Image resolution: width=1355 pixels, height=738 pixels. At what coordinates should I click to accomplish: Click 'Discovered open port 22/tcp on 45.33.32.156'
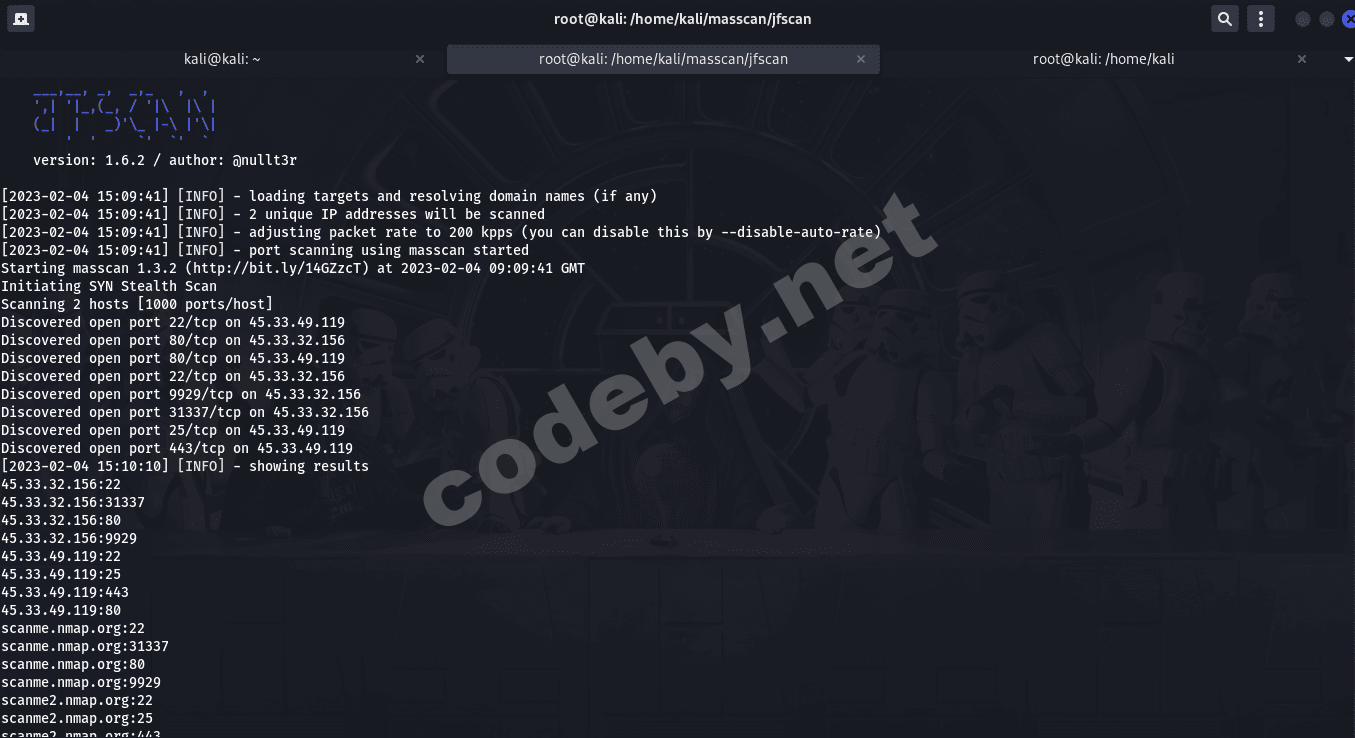[173, 376]
